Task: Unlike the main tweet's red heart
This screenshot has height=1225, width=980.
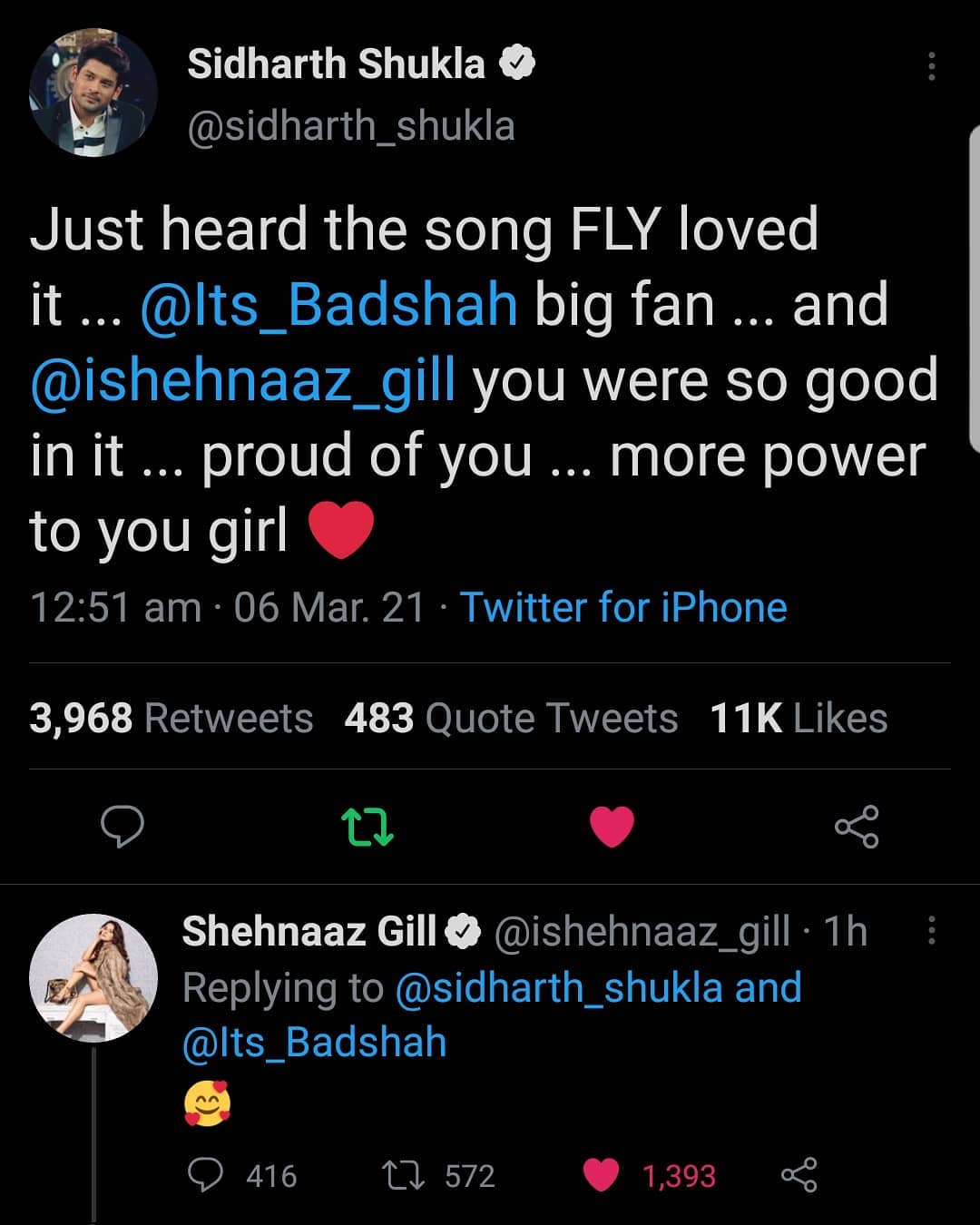Action: [612, 827]
